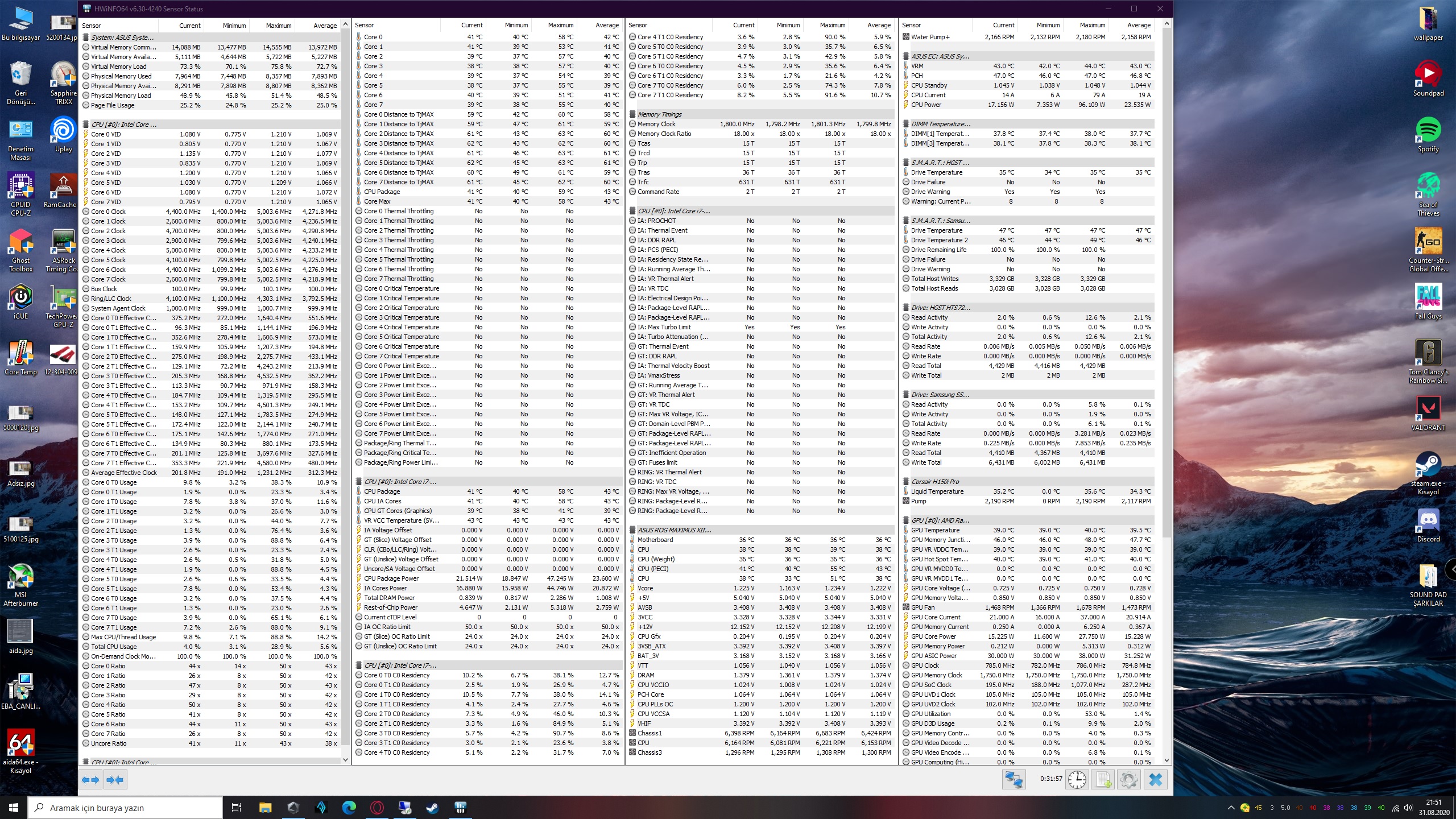Select the Memory Timings group header
The image size is (1456, 819).
tap(762, 114)
